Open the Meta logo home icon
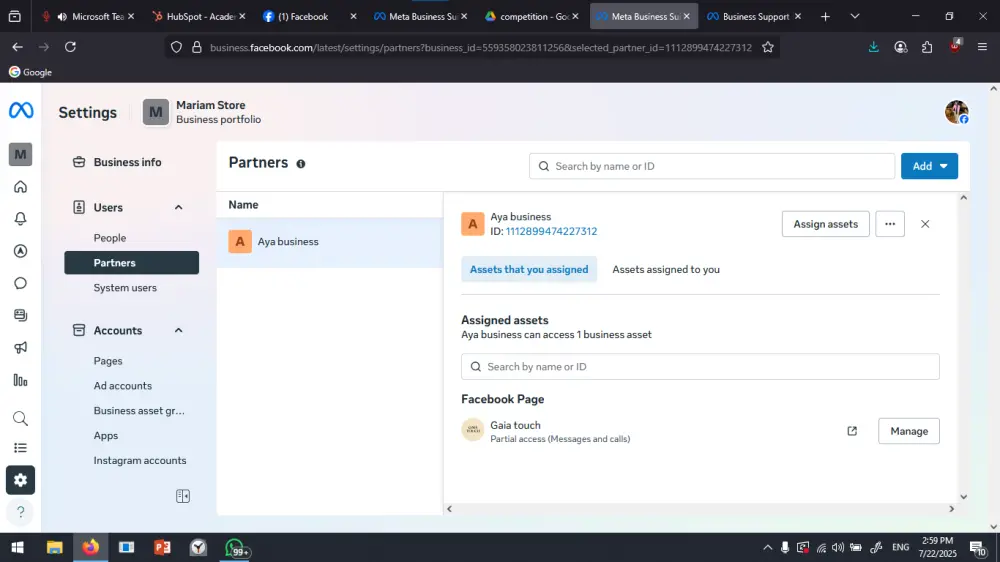The image size is (1000, 562). coord(20,110)
